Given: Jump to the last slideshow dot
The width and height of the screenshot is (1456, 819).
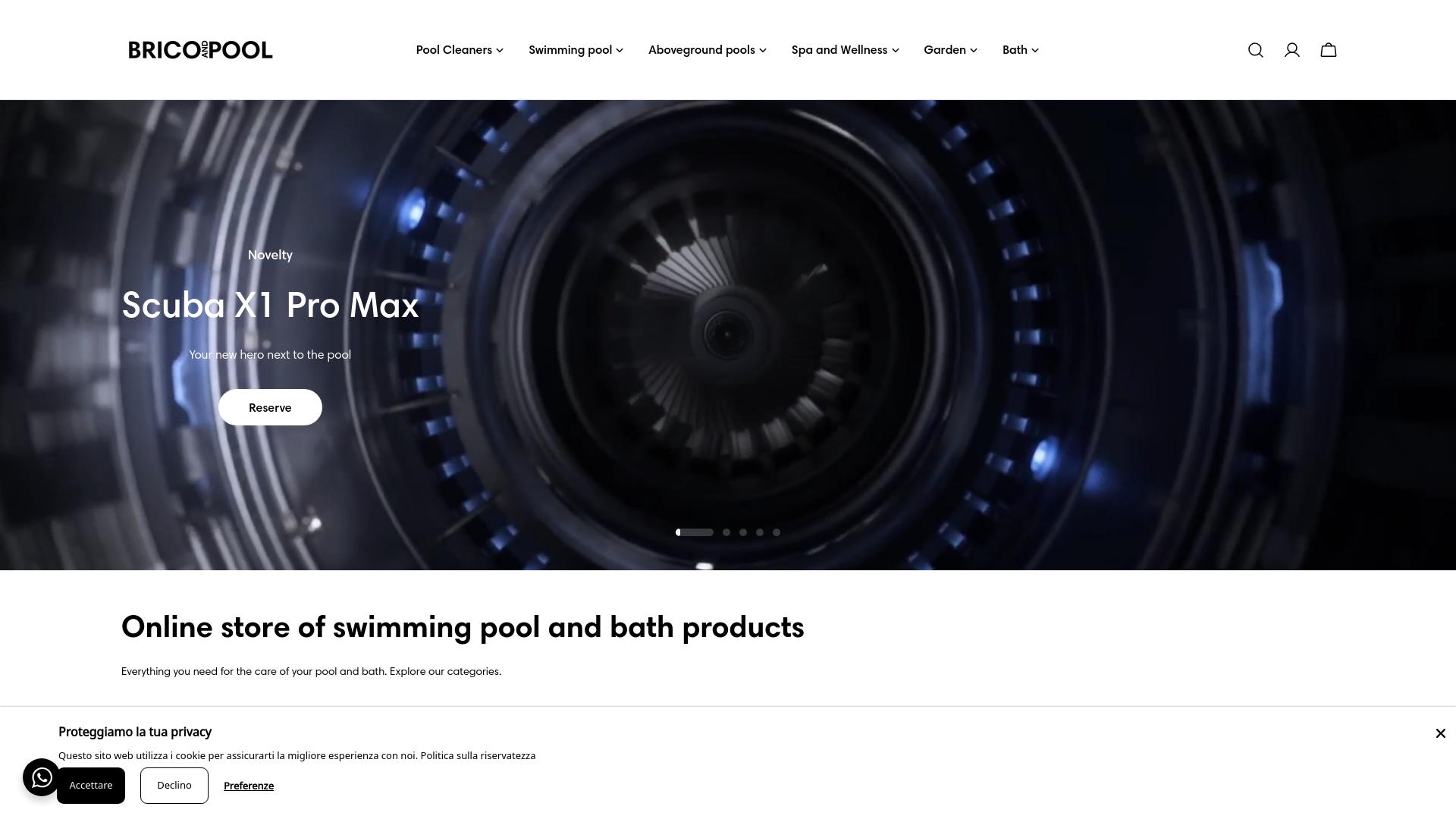Looking at the screenshot, I should pos(777,532).
